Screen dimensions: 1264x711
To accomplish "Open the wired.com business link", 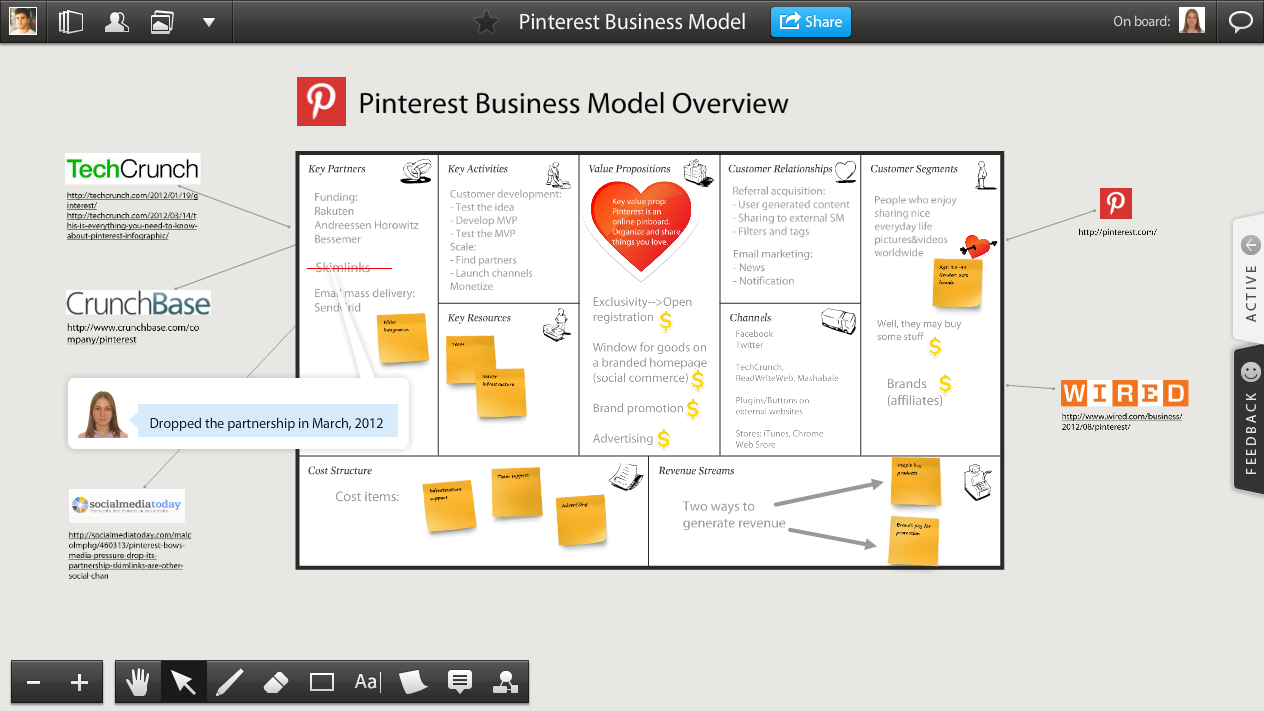I will click(x=1122, y=421).
